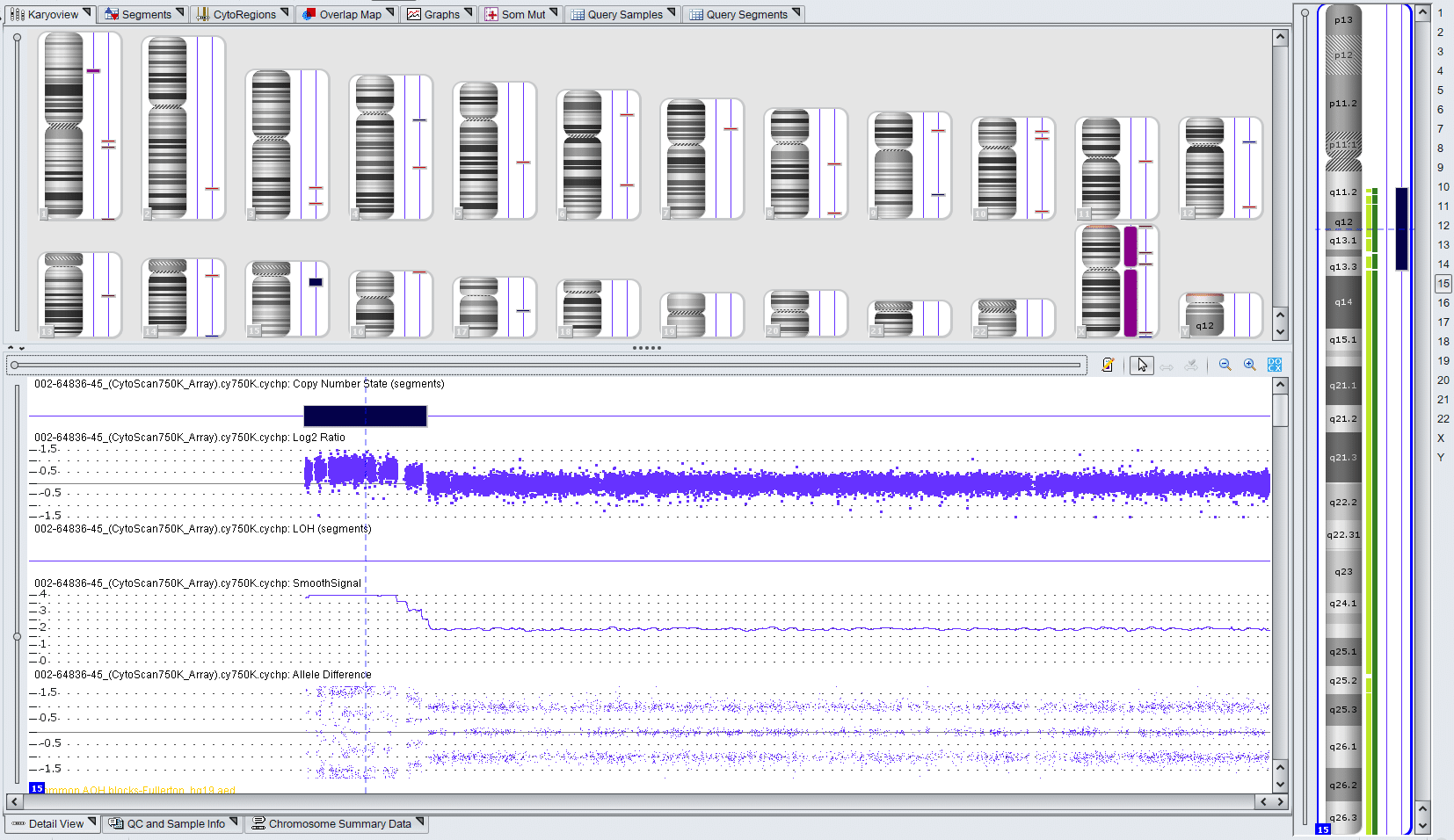Expand the Graphs tab dropdown arrow
1454x840 pixels.
click(x=469, y=12)
